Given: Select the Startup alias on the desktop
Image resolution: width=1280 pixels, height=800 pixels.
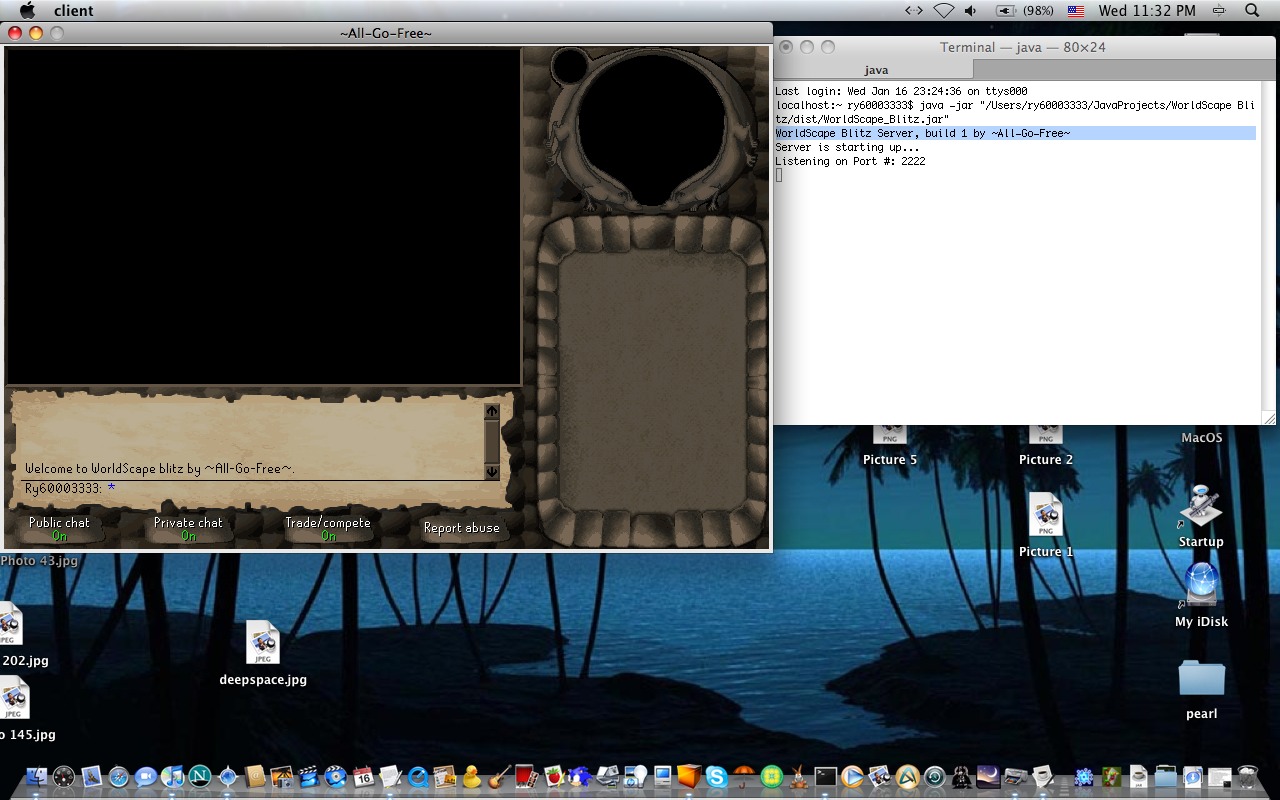Looking at the screenshot, I should point(1201,515).
